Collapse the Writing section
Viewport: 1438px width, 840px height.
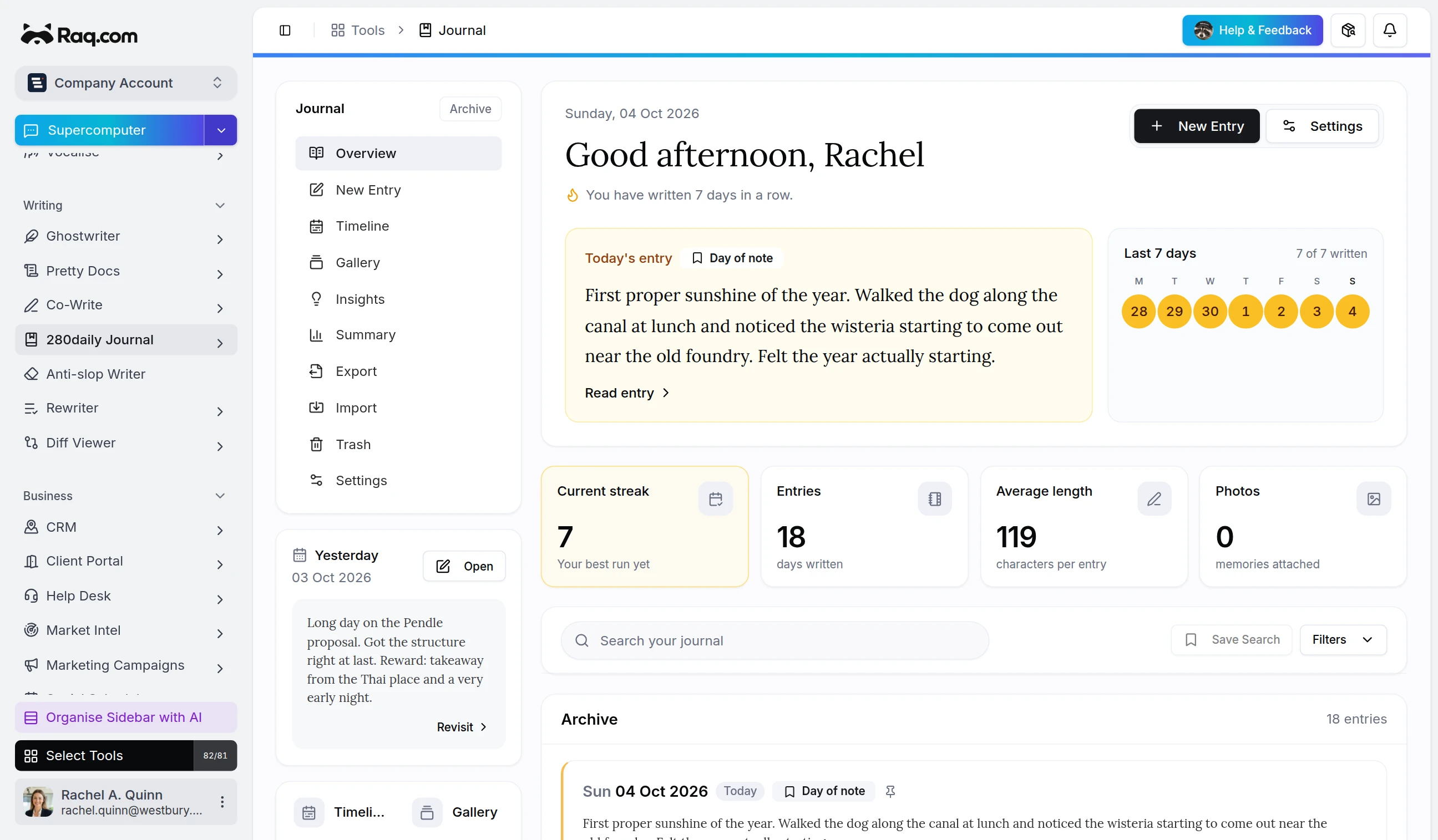click(220, 205)
